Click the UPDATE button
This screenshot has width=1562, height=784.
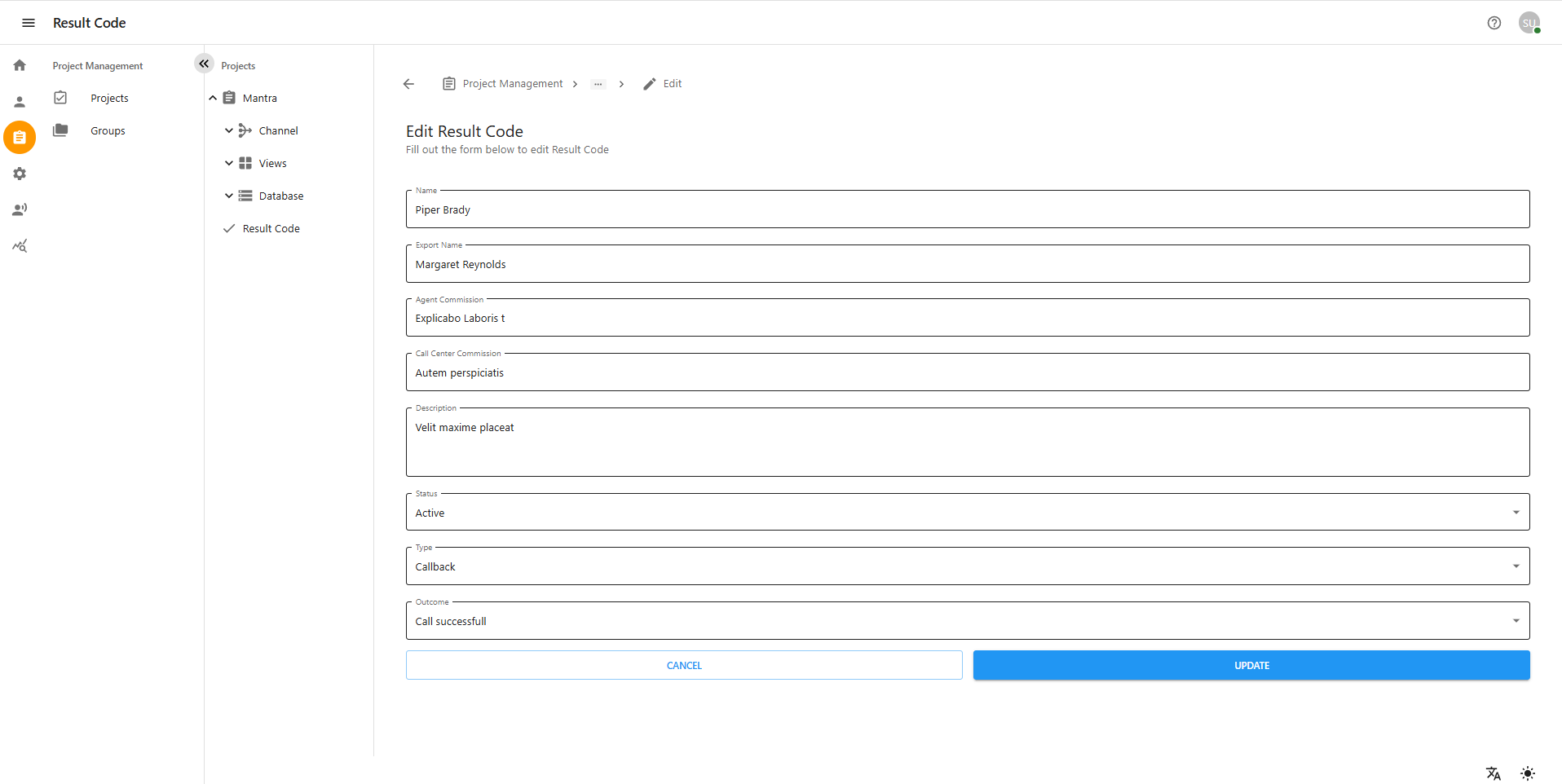coord(1251,665)
